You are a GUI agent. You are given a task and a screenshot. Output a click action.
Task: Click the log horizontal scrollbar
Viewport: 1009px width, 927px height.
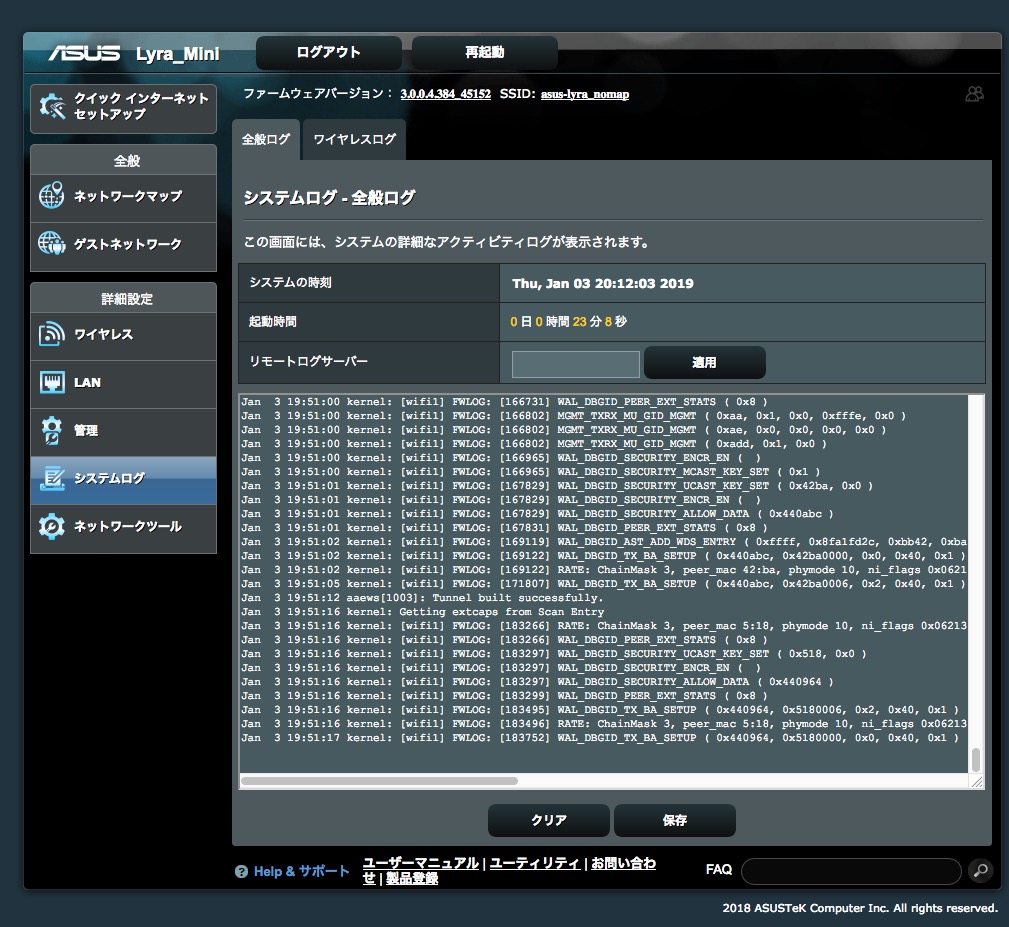tap(379, 781)
